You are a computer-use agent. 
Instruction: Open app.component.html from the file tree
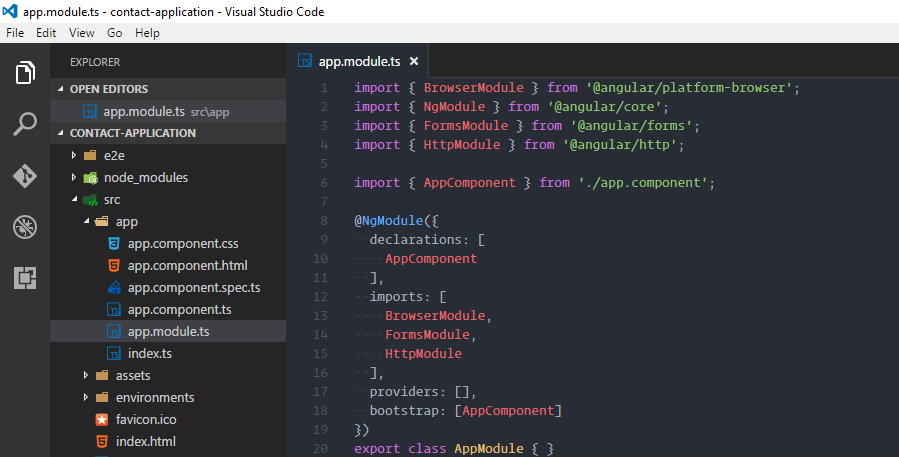click(x=187, y=265)
